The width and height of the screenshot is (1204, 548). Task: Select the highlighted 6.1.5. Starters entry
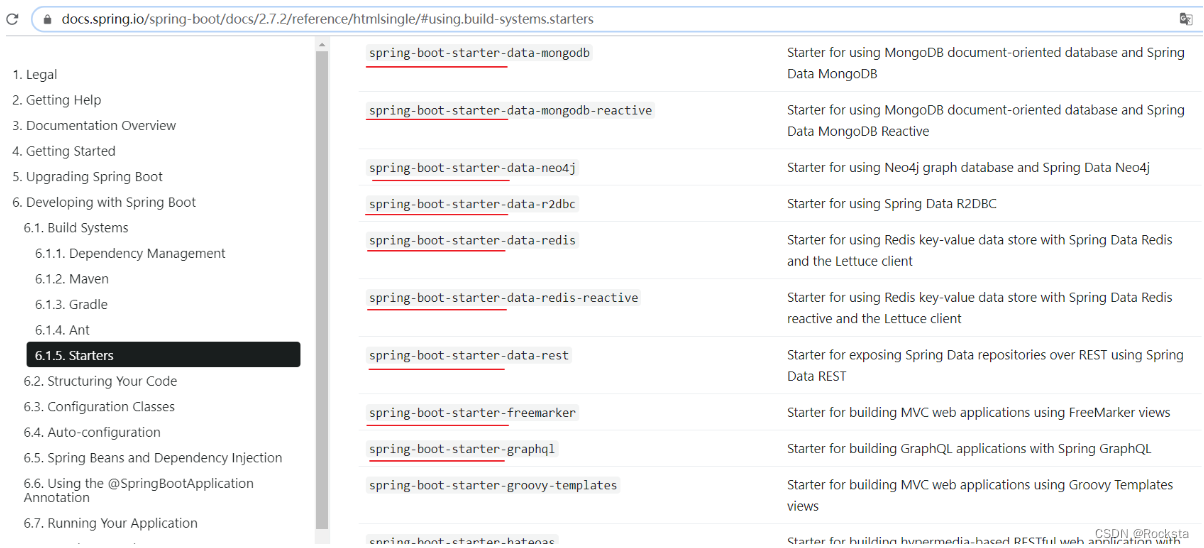(163, 355)
